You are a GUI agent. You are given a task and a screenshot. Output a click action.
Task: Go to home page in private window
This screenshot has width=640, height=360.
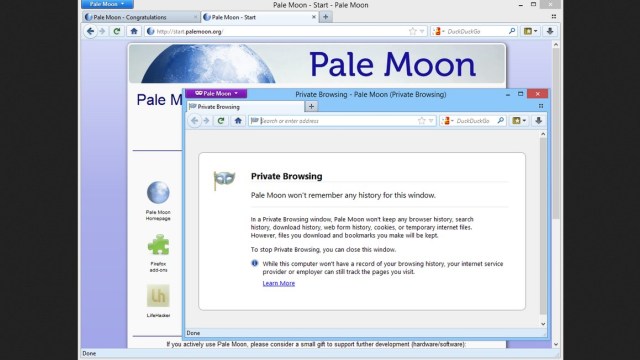238,121
